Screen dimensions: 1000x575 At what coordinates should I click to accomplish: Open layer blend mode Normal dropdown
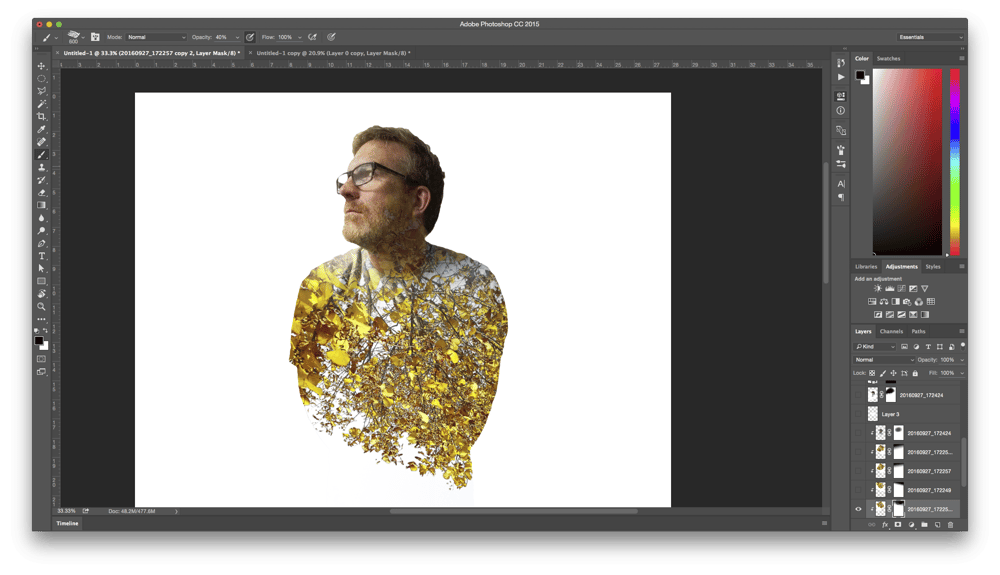click(885, 360)
